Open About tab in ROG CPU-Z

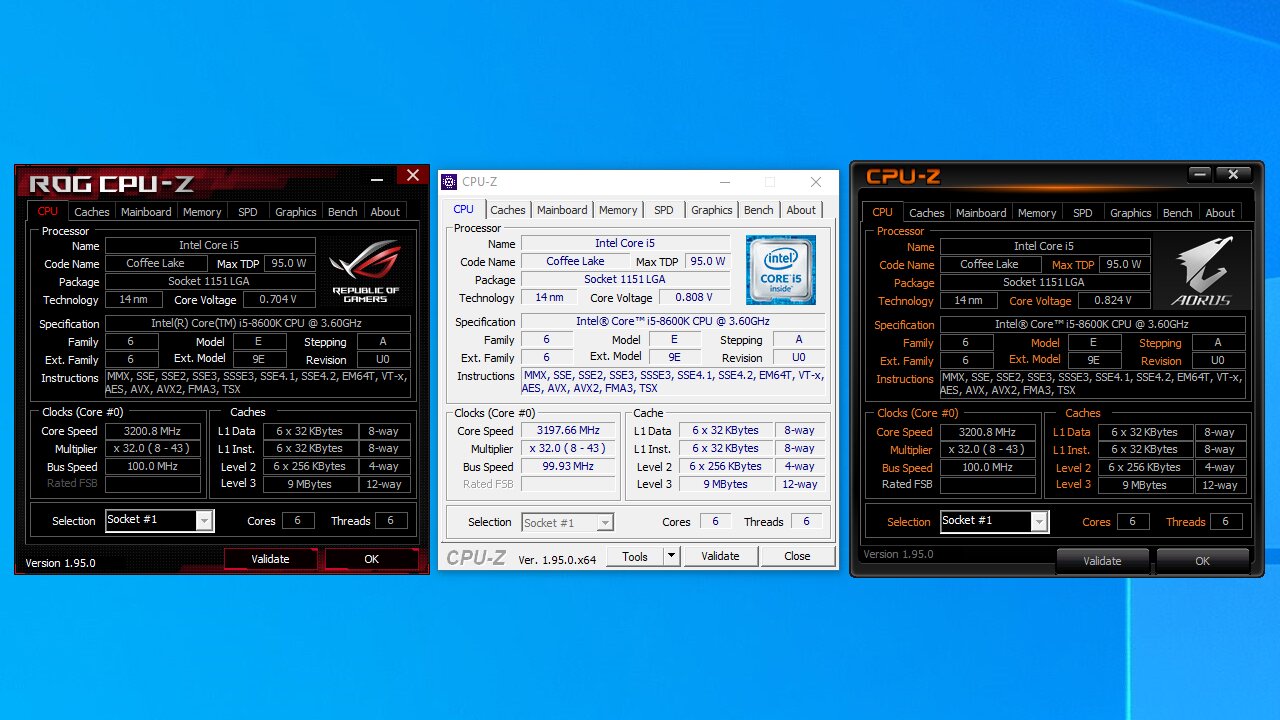pyautogui.click(x=385, y=212)
